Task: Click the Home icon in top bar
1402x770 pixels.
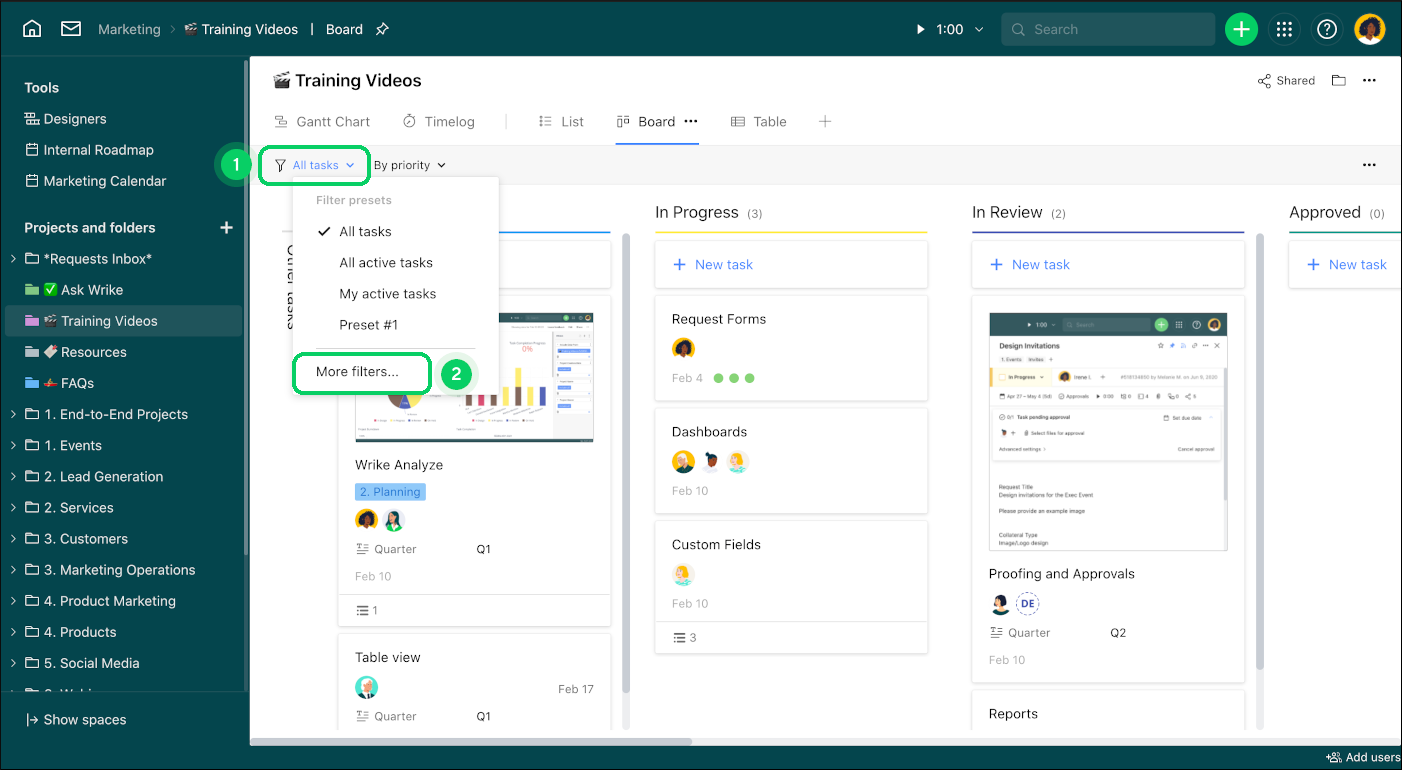Action: (32, 29)
